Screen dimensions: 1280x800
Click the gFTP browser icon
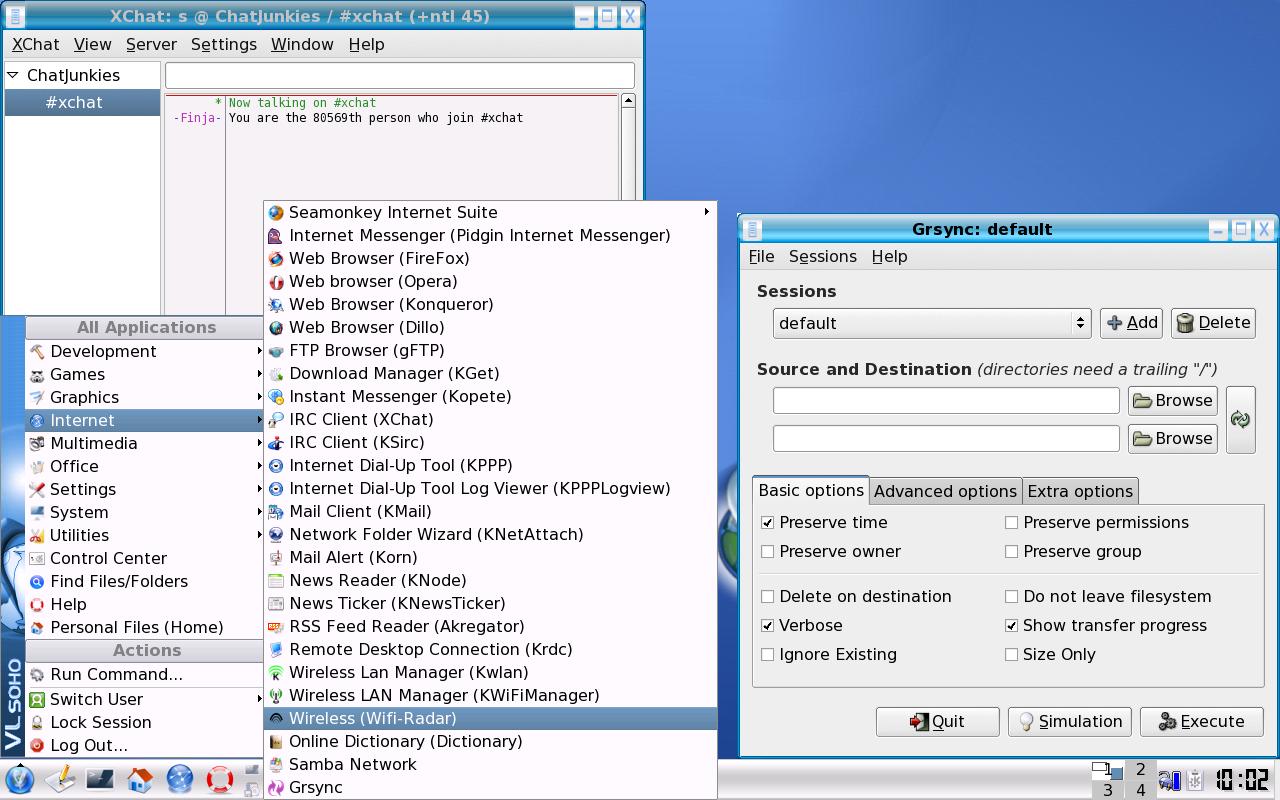tap(276, 350)
